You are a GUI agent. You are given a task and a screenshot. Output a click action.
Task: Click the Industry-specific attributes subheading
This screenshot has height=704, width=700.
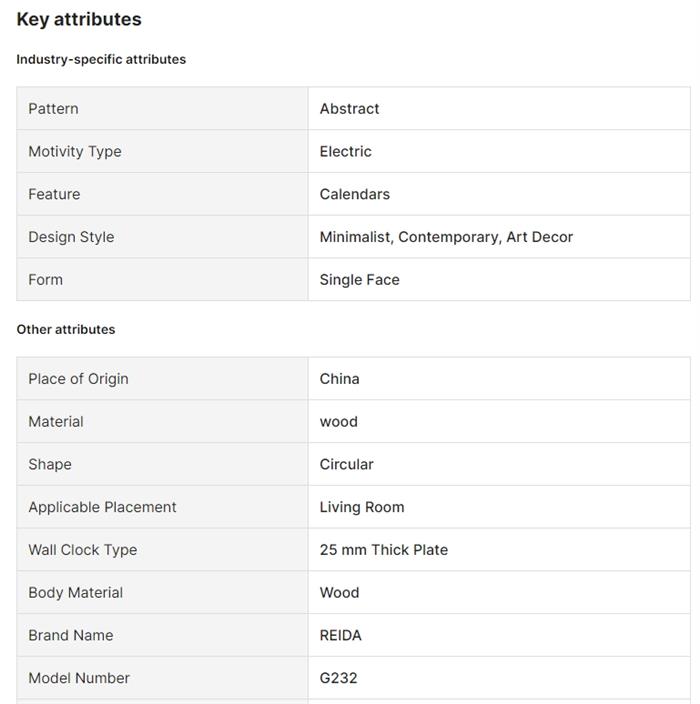pyautogui.click(x=101, y=59)
